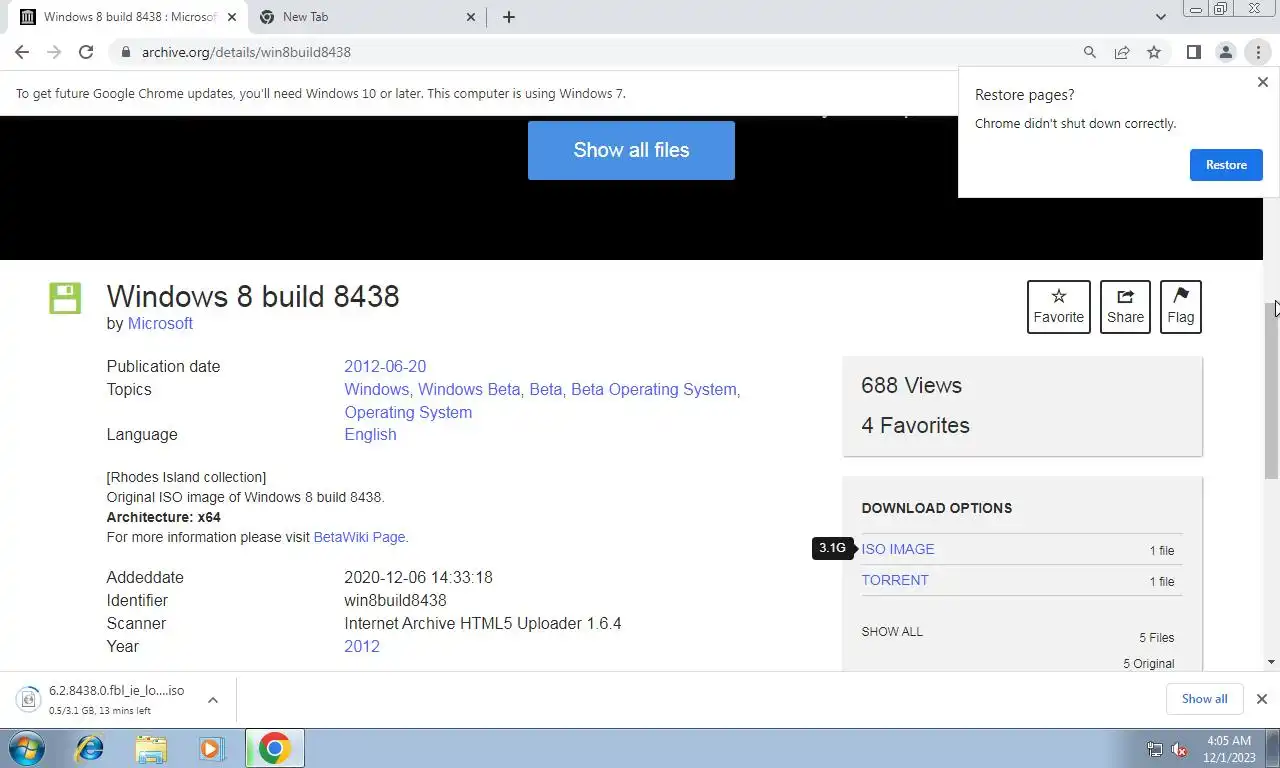The image size is (1280, 768).
Task: Click the browser forward arrow
Action: click(54, 52)
